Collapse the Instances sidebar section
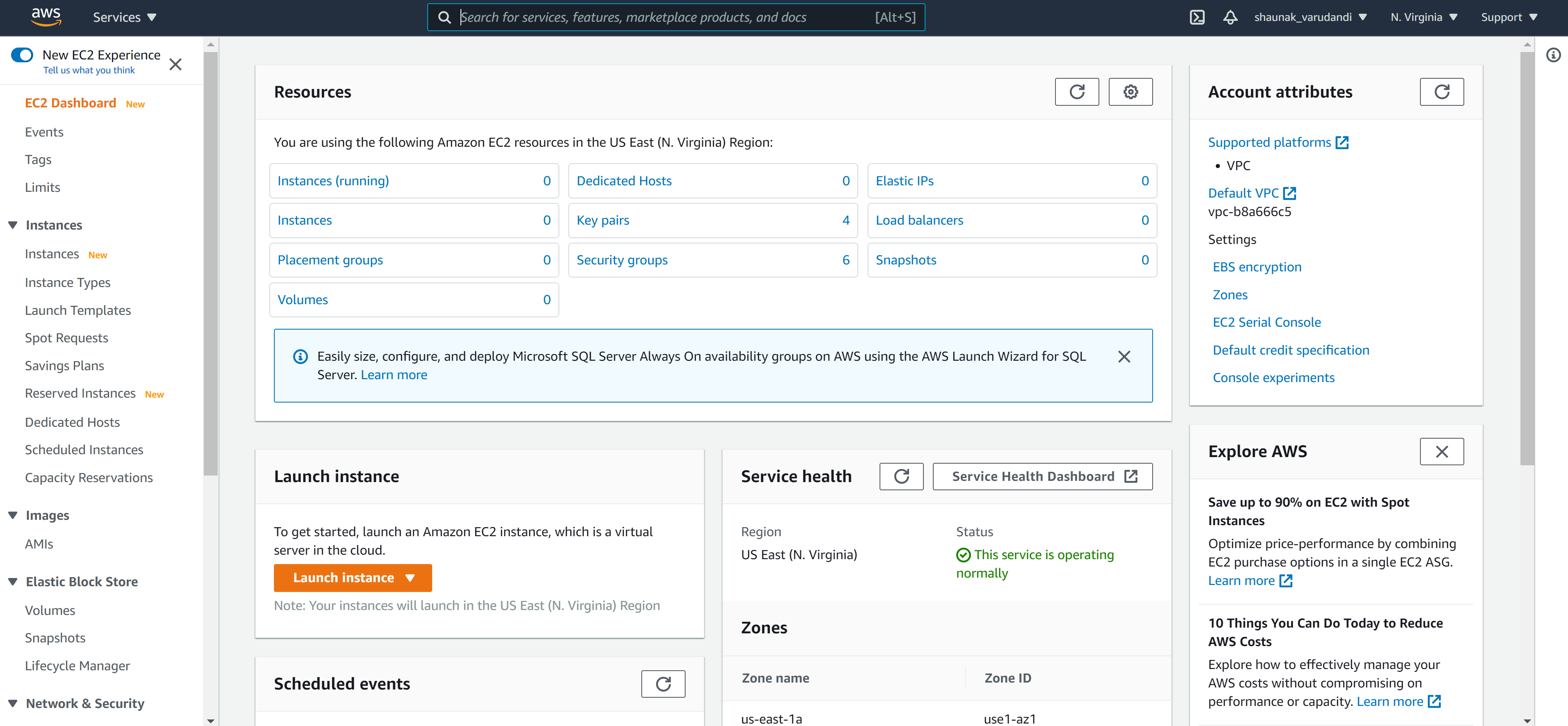This screenshot has height=726, width=1568. click(x=13, y=225)
